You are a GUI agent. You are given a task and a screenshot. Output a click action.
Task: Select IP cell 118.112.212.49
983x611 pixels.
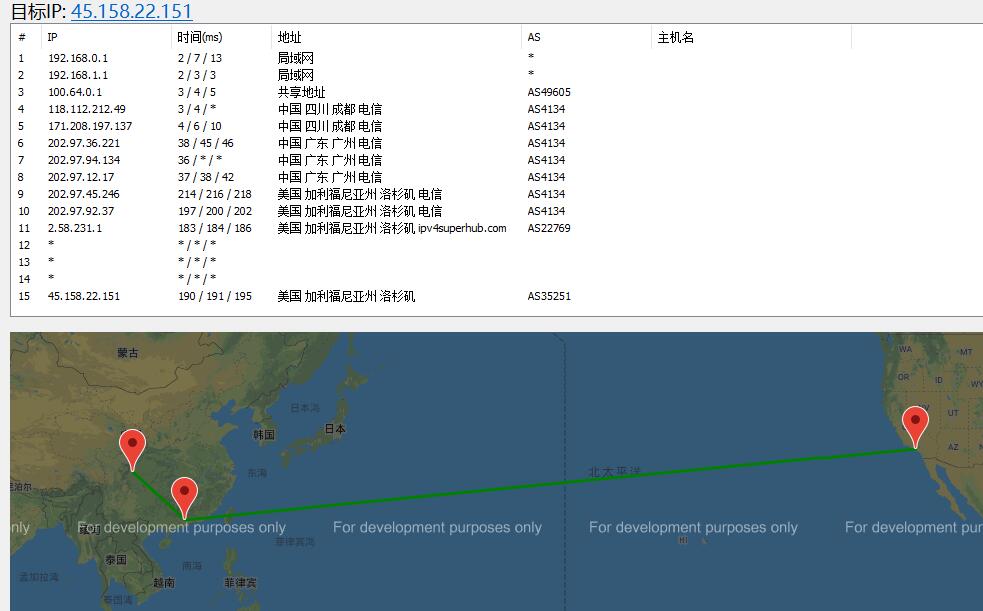(x=87, y=108)
